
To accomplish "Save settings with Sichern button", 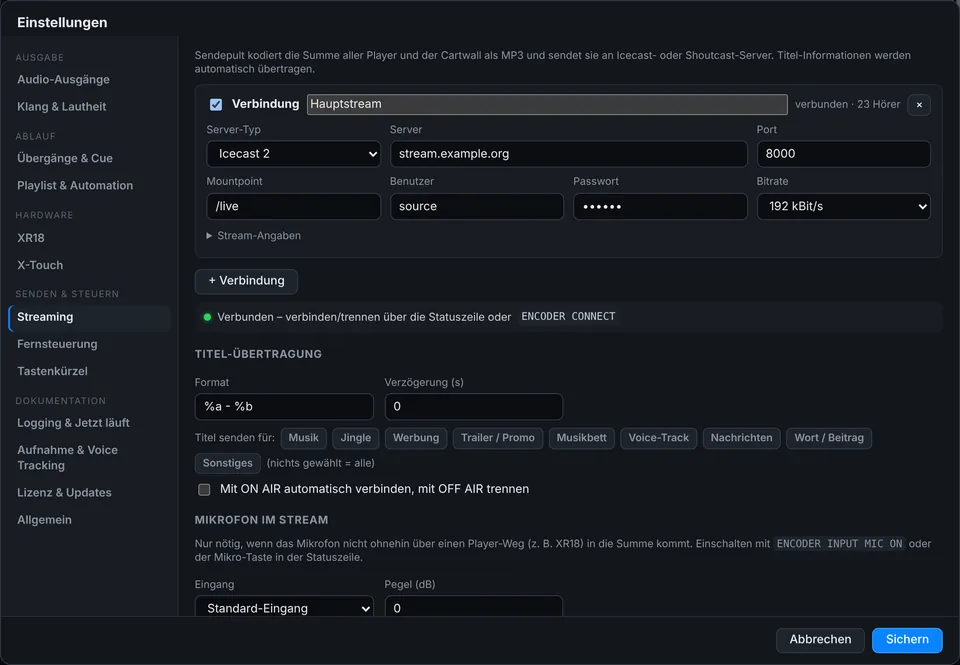I will (x=907, y=640).
